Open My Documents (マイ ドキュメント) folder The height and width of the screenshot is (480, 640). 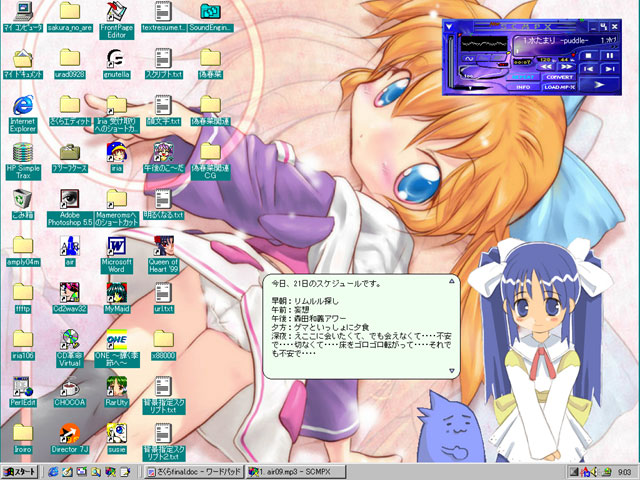tap(23, 64)
